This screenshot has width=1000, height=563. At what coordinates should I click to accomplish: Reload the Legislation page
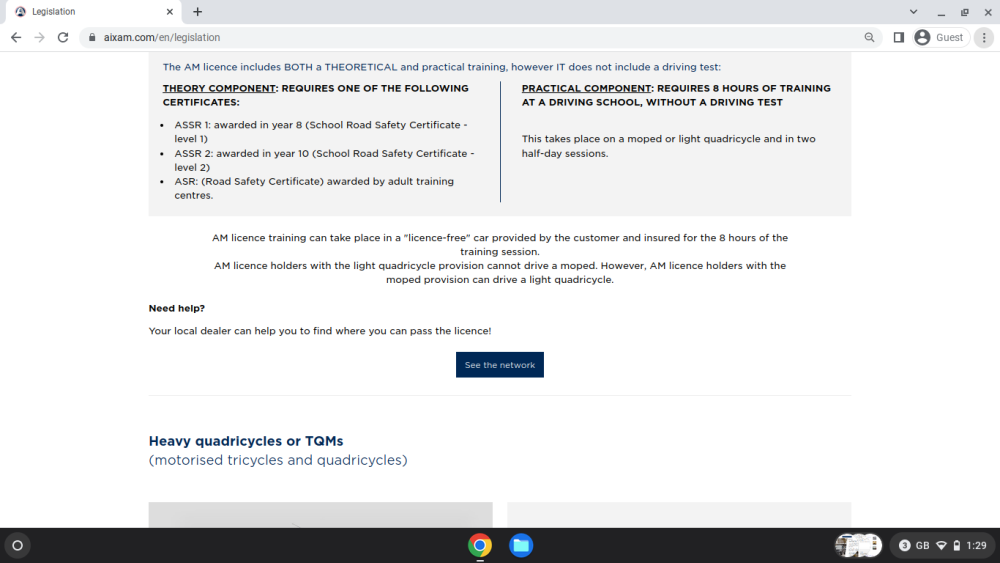[62, 38]
